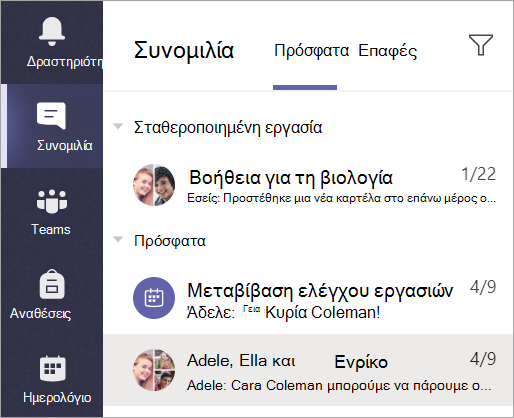Click the Εσείς: Προστέθηκε μια νέα καρτέλα preview
The height and width of the screenshot is (418, 514).
point(341,198)
